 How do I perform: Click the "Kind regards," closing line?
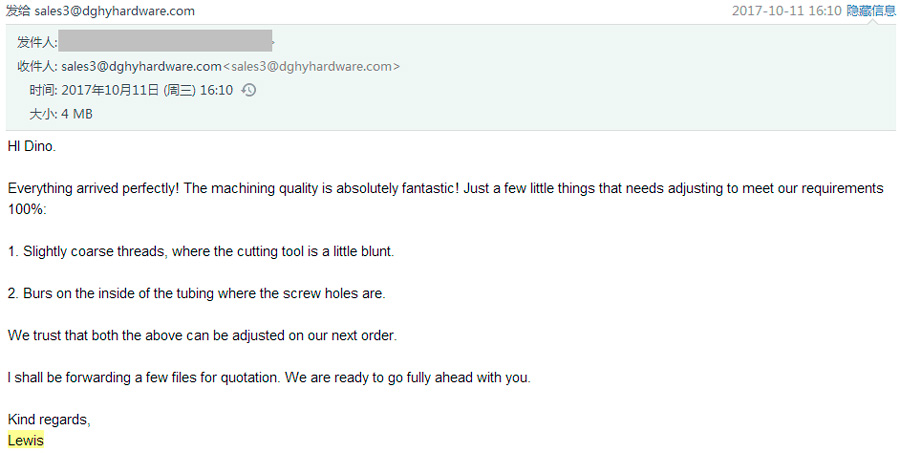point(49,419)
